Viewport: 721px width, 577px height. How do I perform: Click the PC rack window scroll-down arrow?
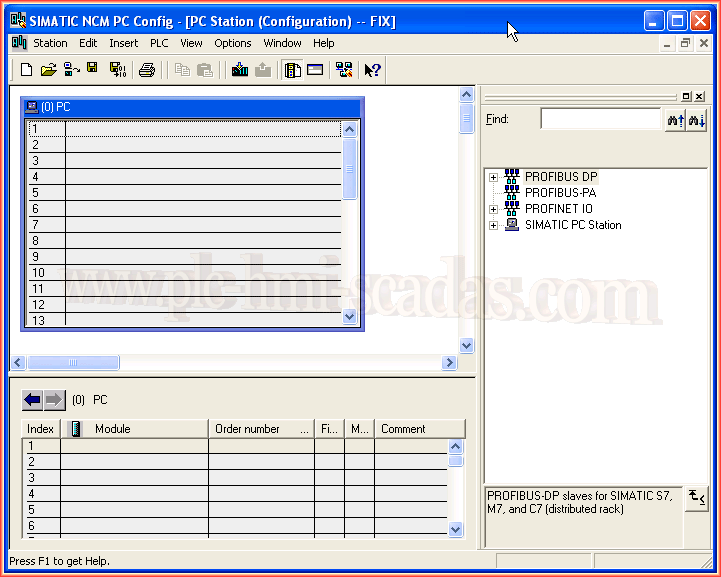pyautogui.click(x=349, y=316)
